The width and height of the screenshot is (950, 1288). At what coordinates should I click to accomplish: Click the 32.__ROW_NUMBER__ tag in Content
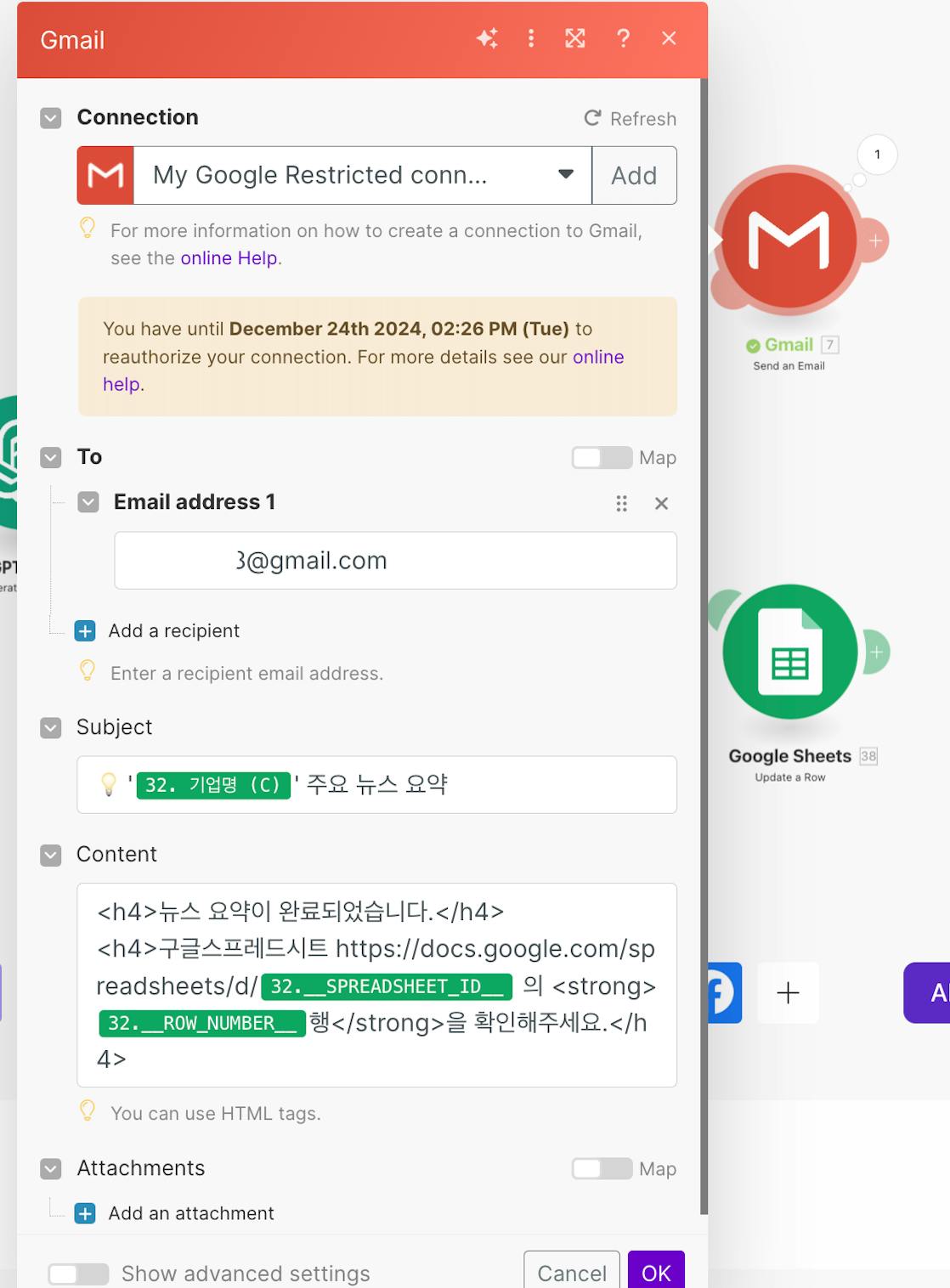point(202,1023)
